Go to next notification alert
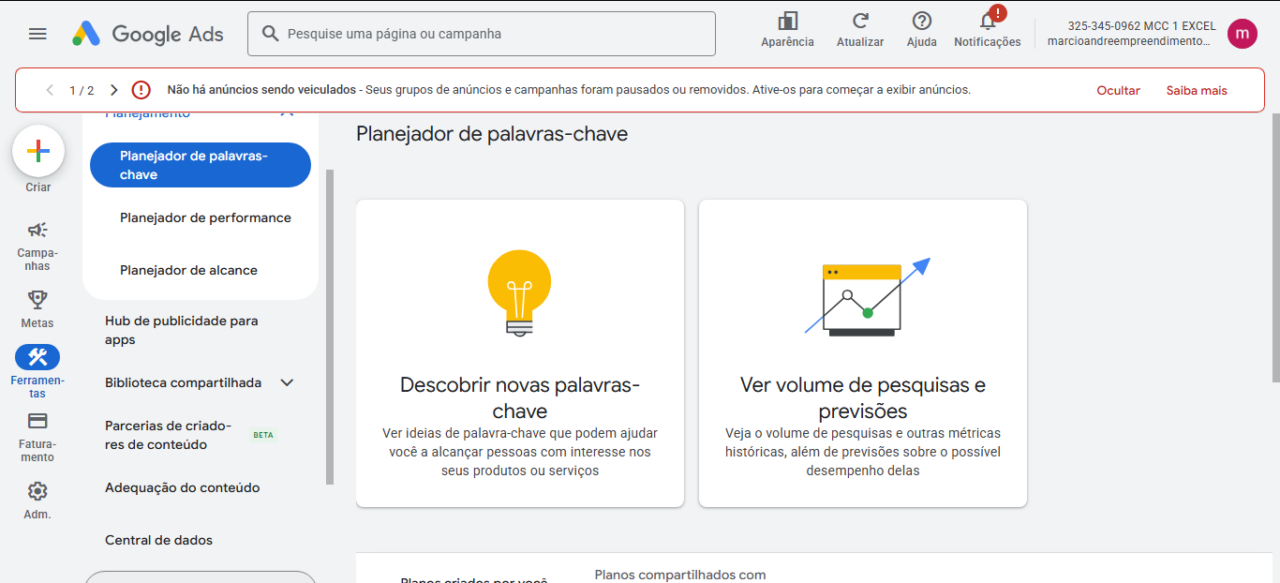 pyautogui.click(x=114, y=90)
